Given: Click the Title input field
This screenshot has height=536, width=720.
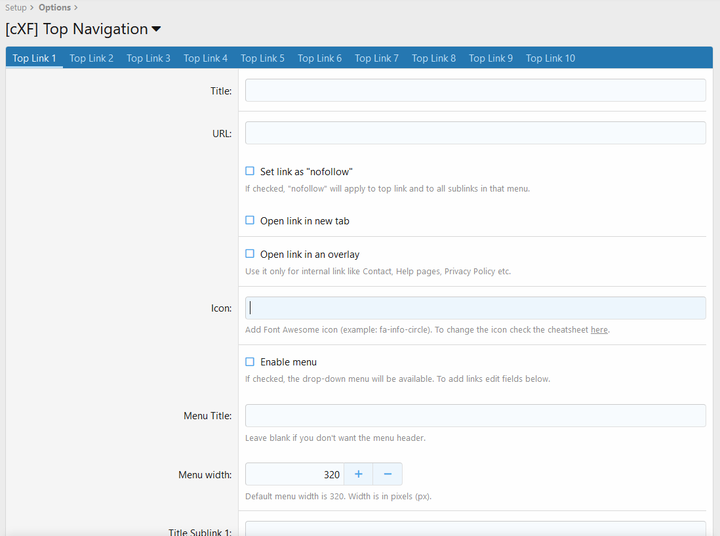Looking at the screenshot, I should (475, 91).
